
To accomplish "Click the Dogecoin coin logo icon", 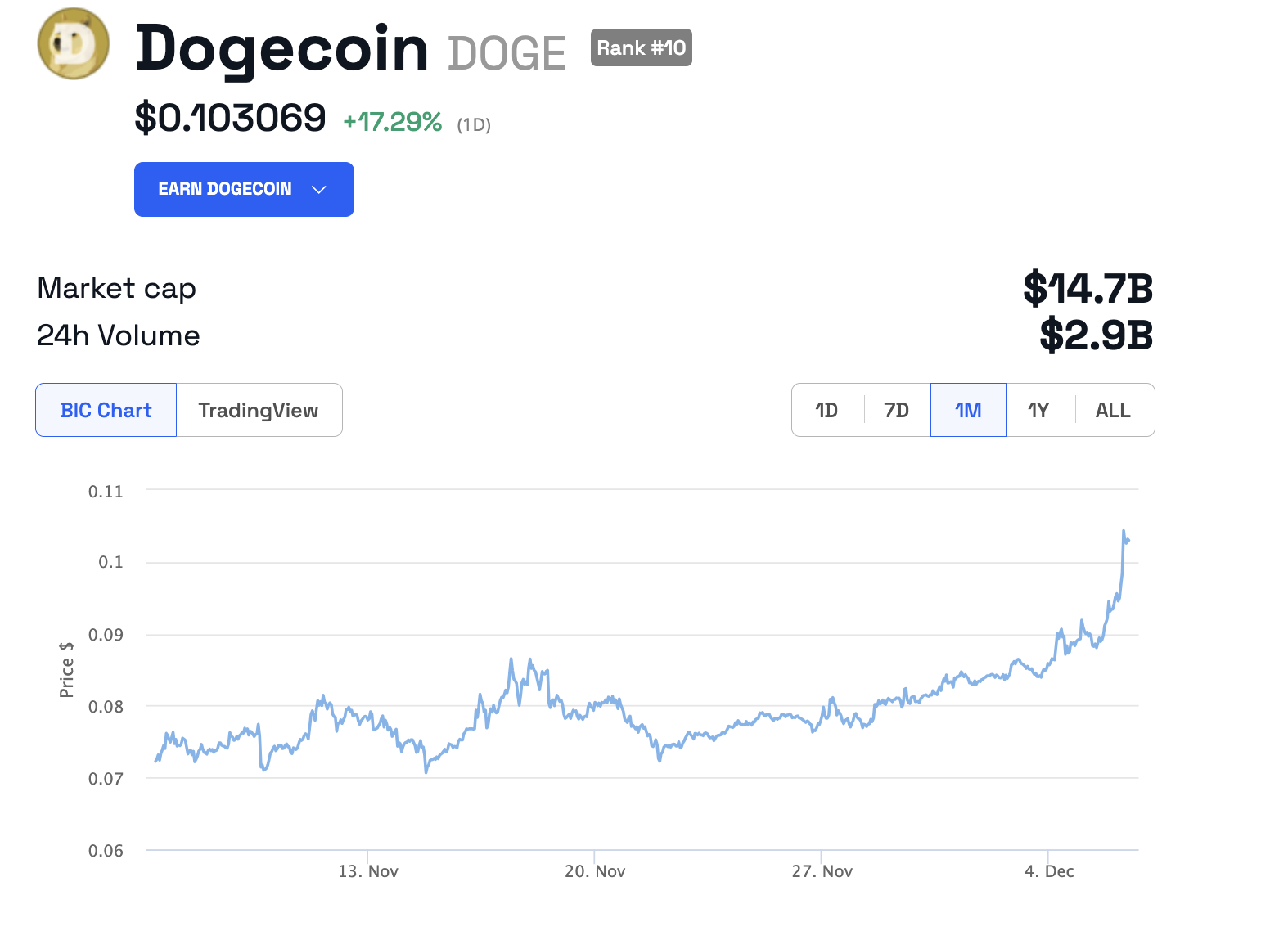I will point(74,43).
